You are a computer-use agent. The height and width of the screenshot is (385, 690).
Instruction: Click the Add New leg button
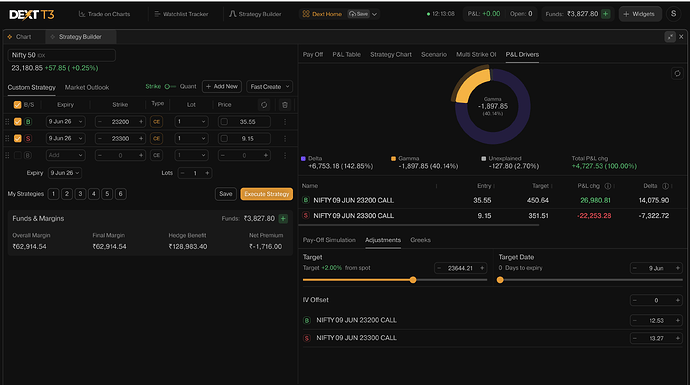222,87
